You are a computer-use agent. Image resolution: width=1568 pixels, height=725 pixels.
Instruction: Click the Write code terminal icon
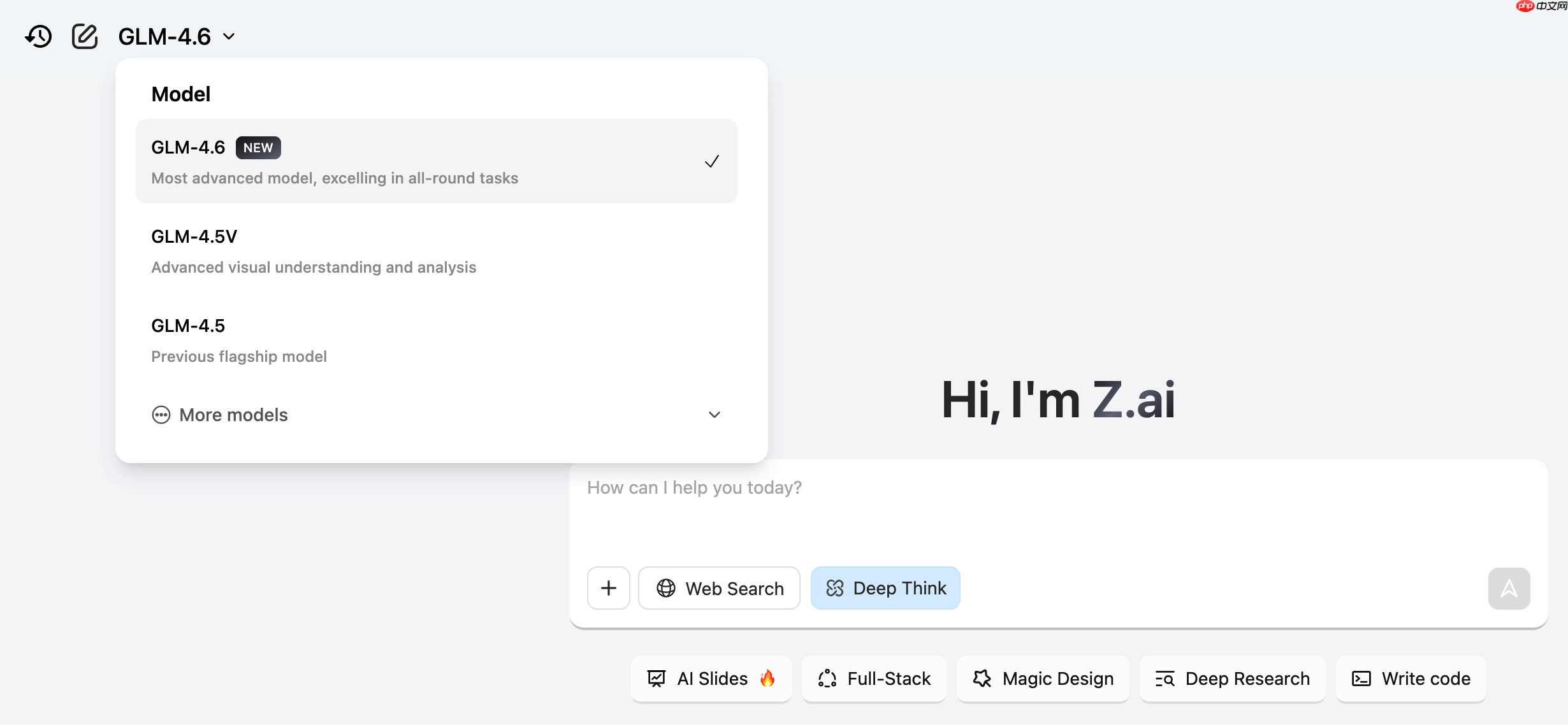click(x=1361, y=678)
